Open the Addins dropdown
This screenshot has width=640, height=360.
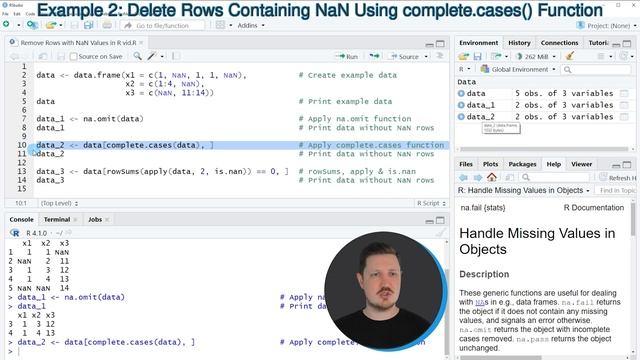pos(251,25)
